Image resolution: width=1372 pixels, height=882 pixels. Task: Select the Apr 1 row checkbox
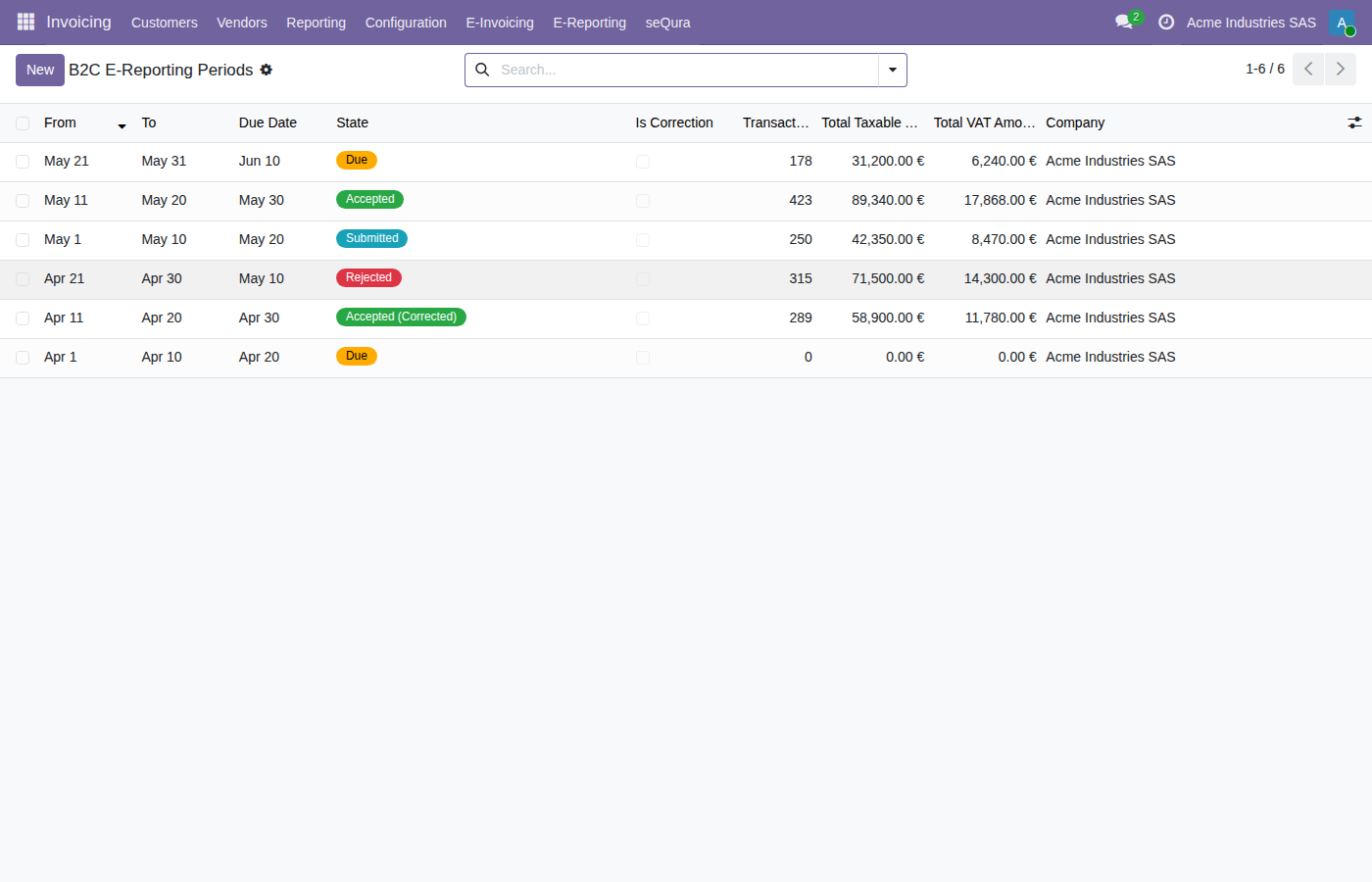23,358
